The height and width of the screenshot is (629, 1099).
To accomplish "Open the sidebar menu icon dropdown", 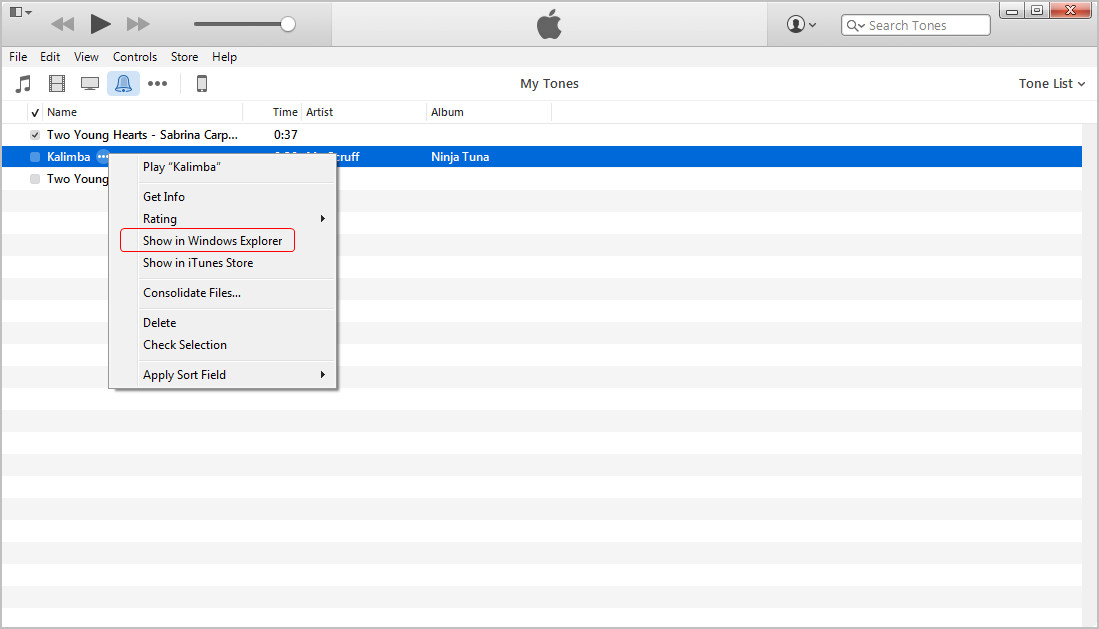I will (x=20, y=12).
